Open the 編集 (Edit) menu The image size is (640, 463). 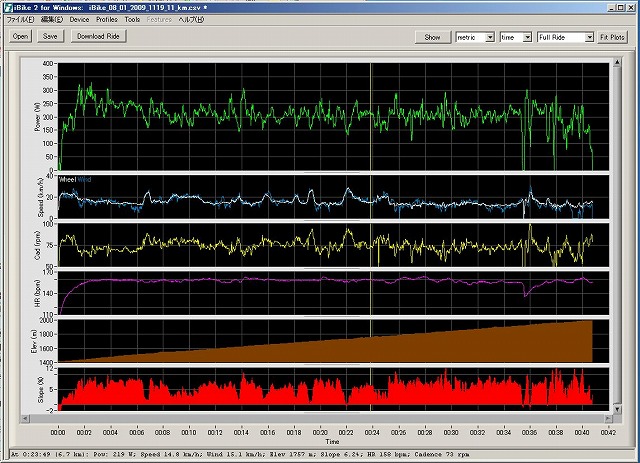coord(50,19)
